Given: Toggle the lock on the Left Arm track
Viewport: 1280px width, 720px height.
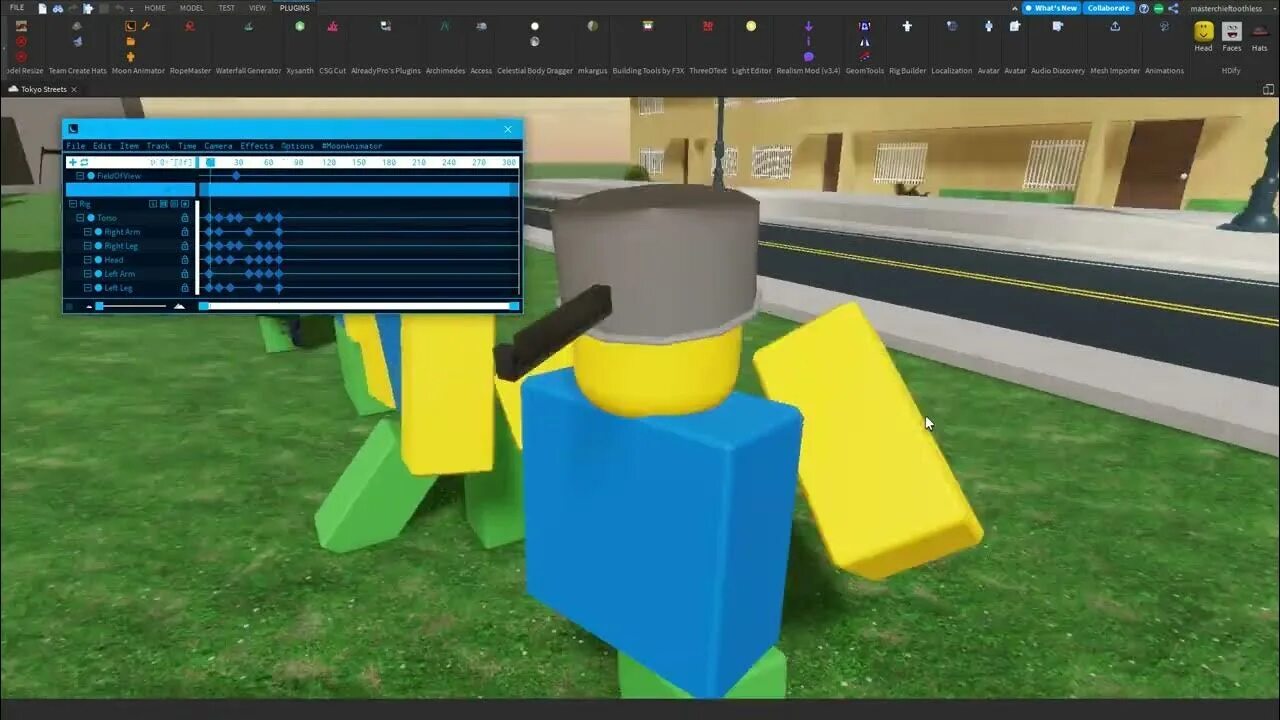Looking at the screenshot, I should [185, 274].
